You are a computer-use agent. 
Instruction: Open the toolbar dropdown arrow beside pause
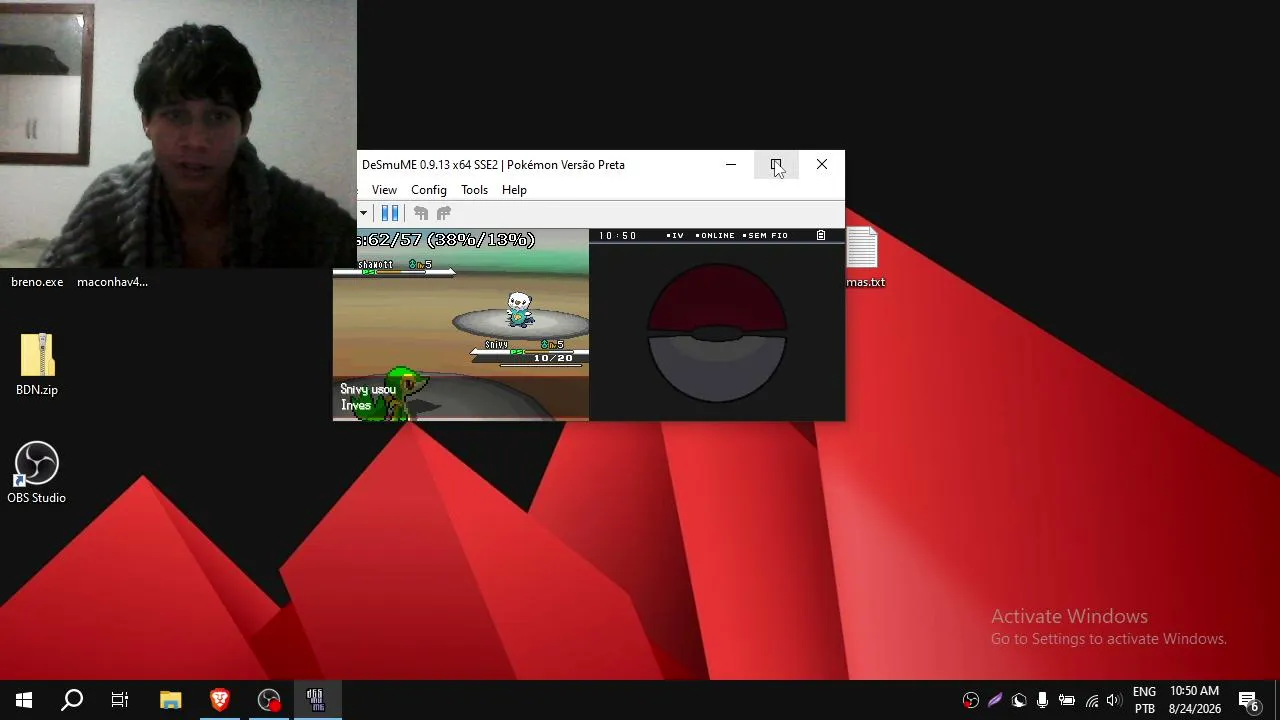(363, 213)
